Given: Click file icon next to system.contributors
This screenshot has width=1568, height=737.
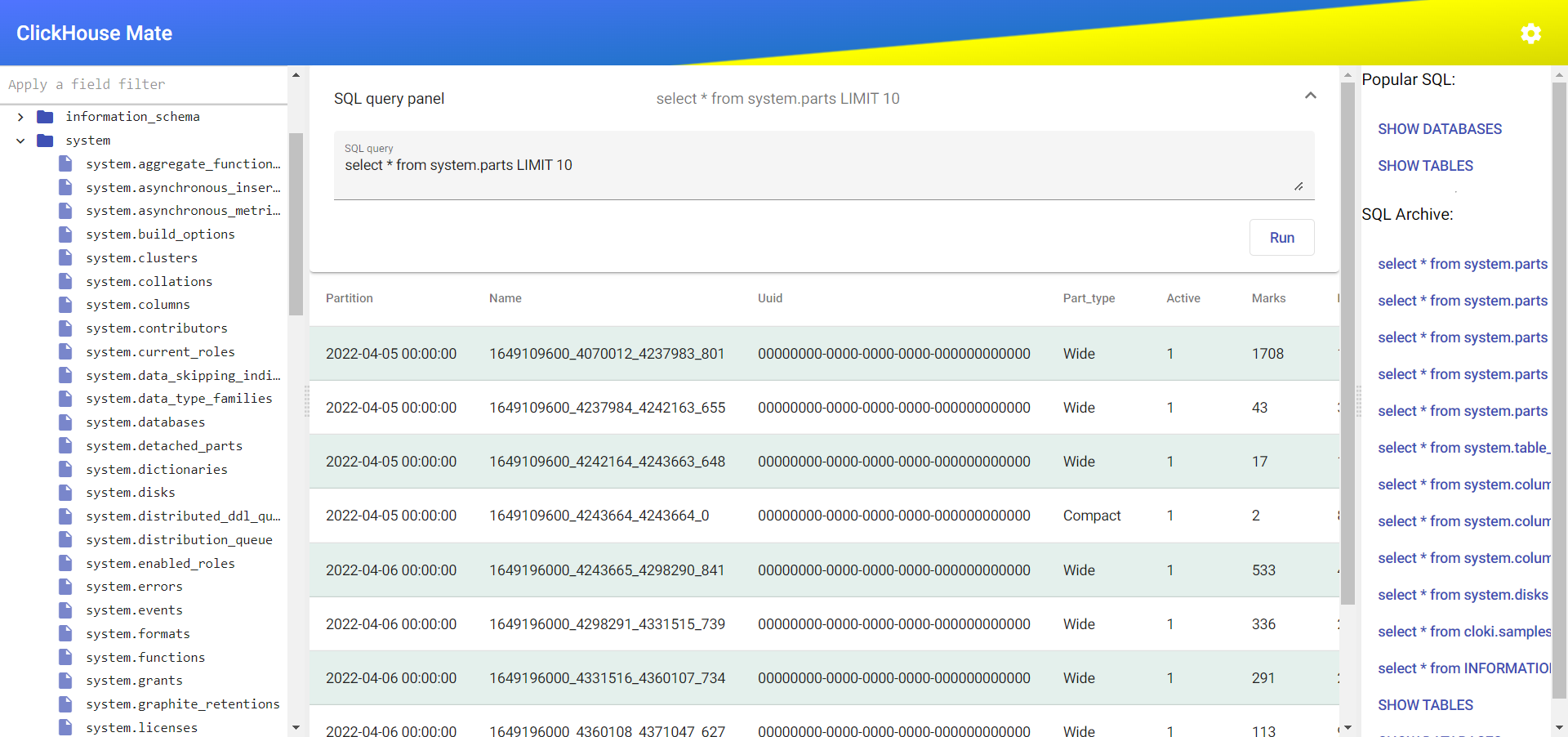Looking at the screenshot, I should tap(65, 328).
